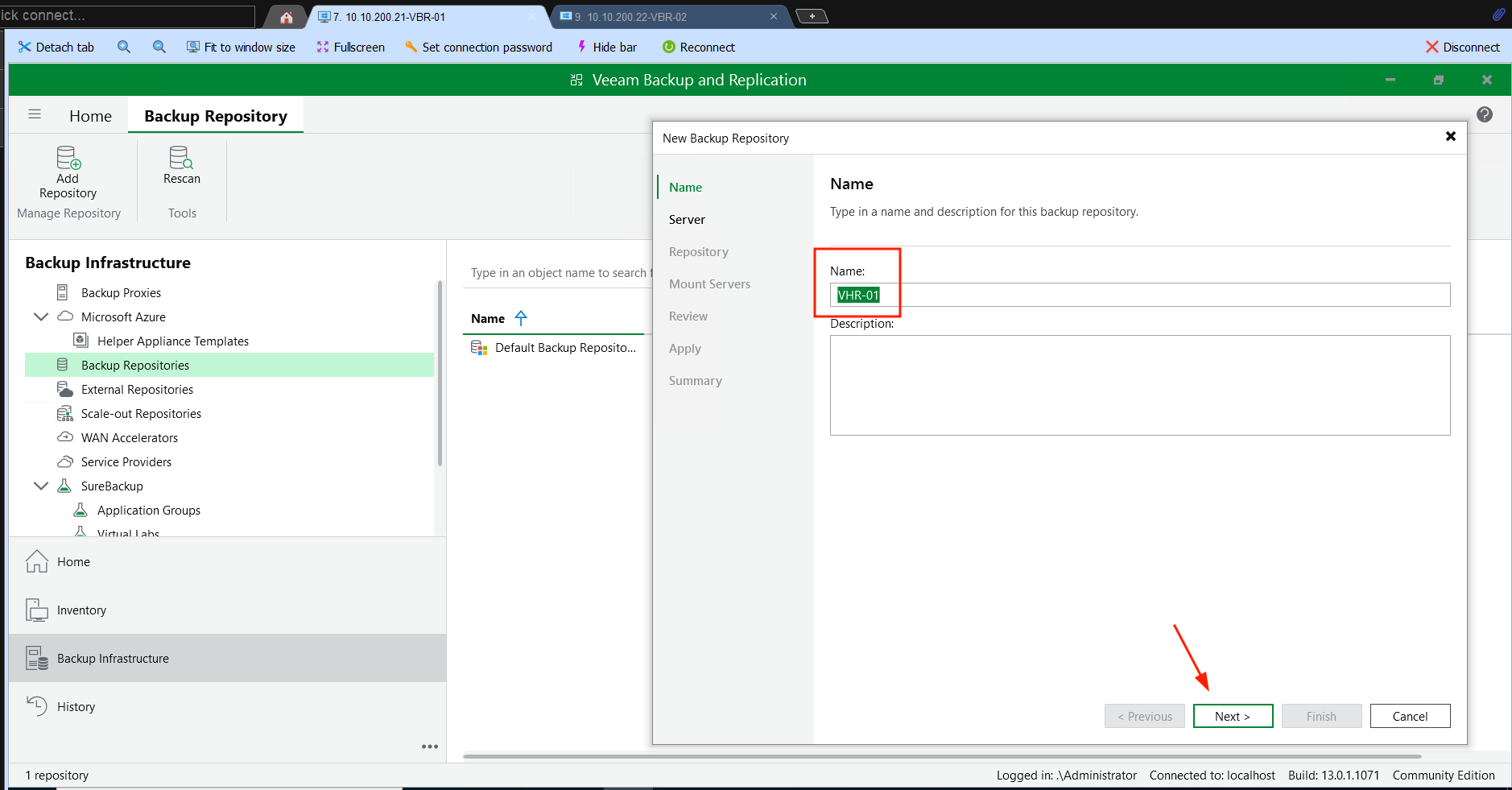This screenshot has height=790, width=1512.
Task: Open the Backup Infrastructure navigation pane
Action: coord(227,658)
